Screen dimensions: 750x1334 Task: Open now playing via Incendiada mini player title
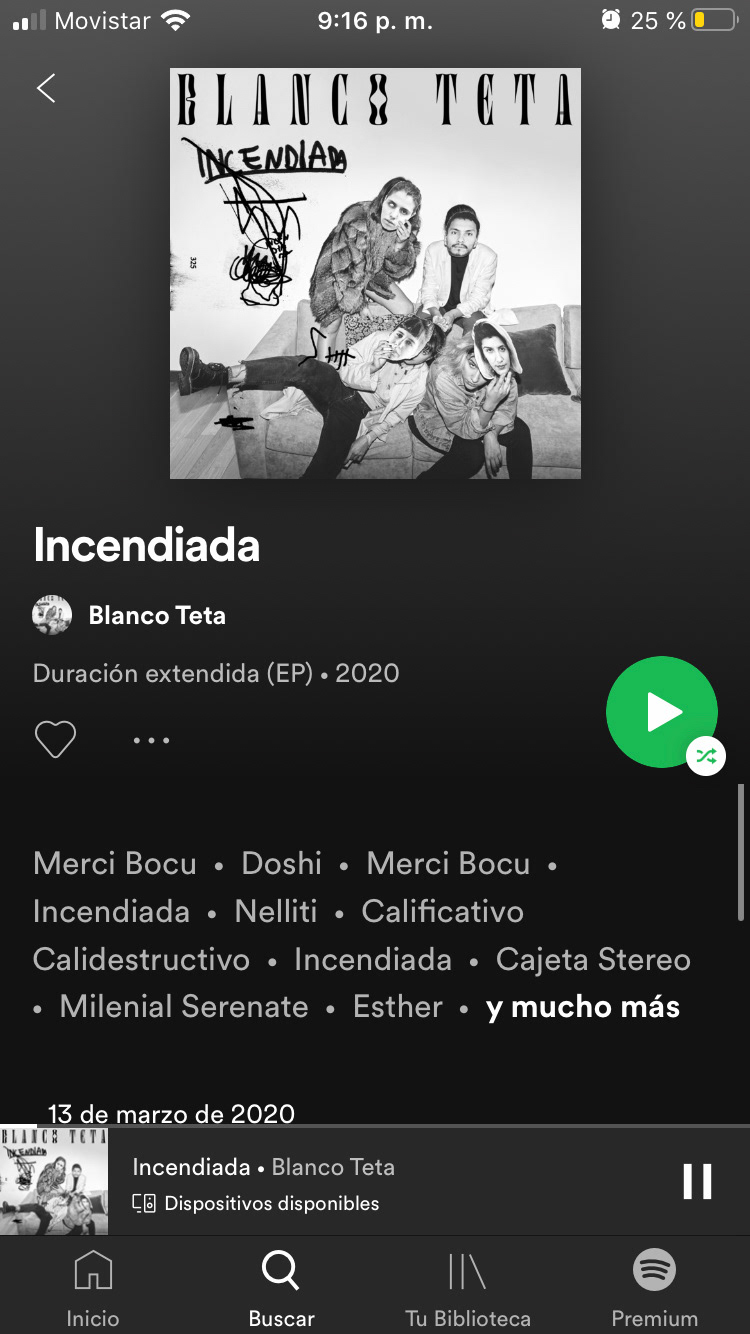[191, 1167]
